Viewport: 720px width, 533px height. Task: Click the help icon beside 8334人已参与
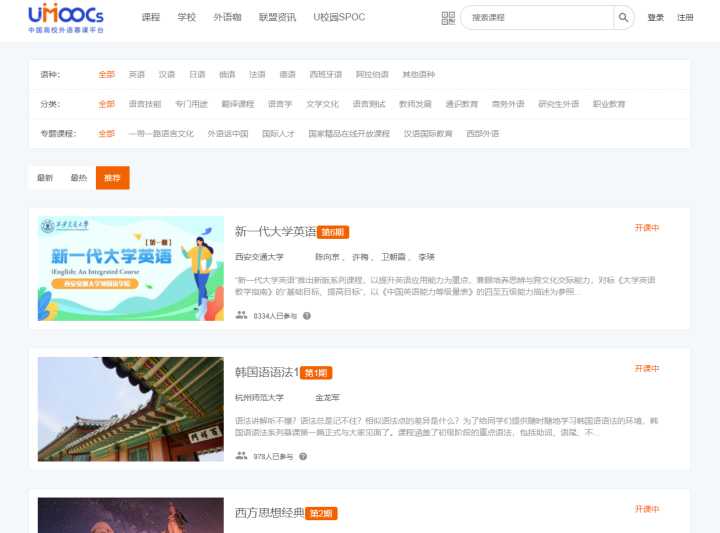point(307,316)
